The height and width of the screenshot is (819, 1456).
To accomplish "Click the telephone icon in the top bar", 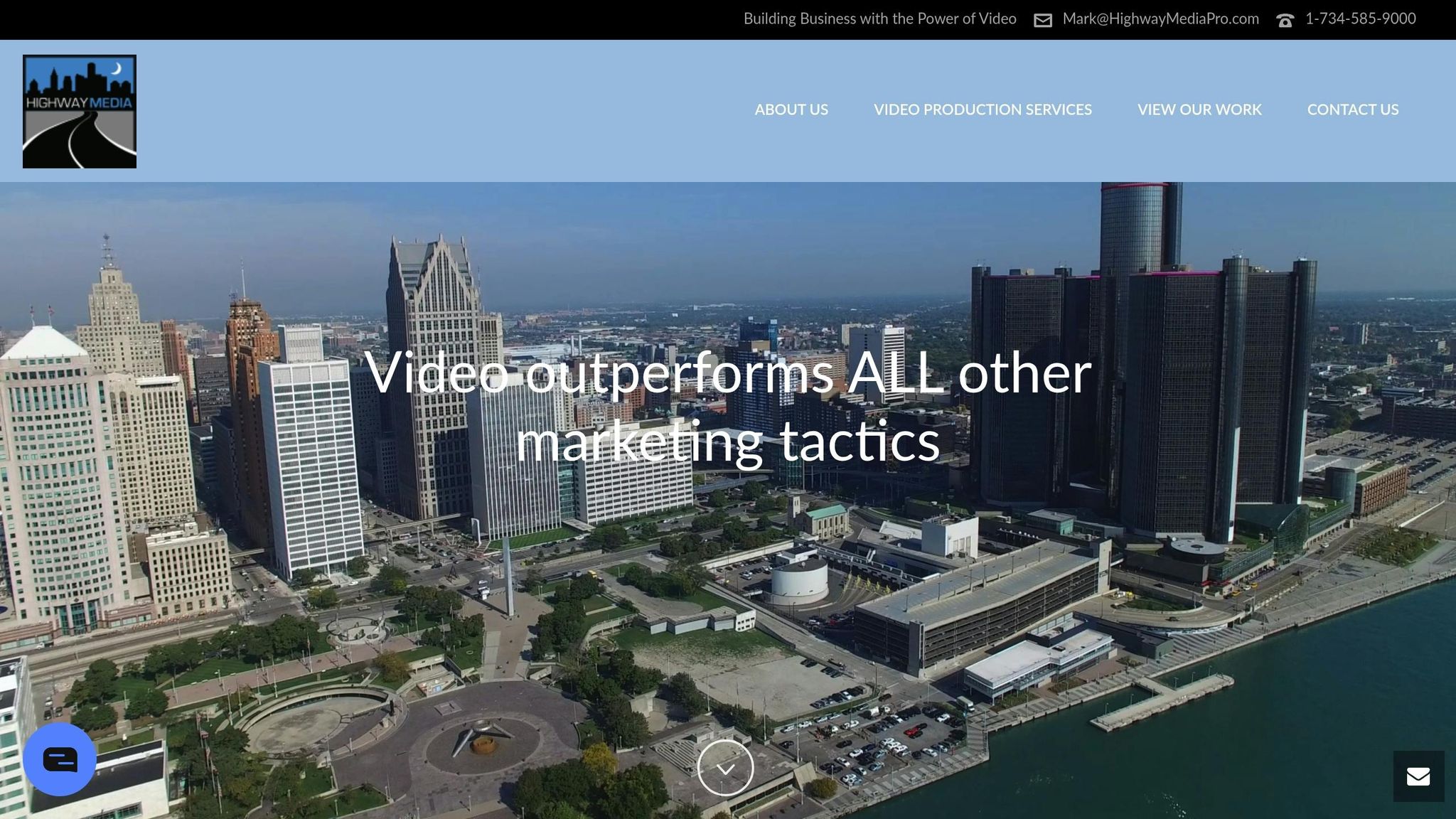I will point(1285,21).
